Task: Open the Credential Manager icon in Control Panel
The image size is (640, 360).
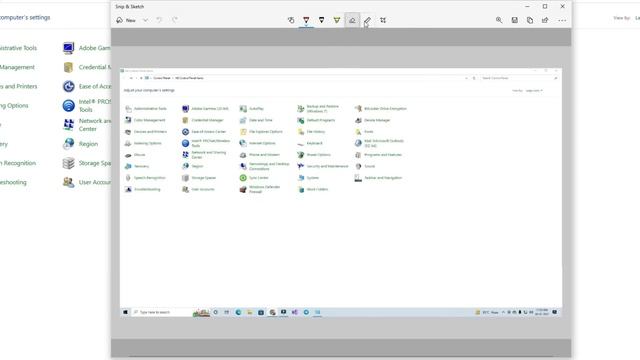Action: (x=69, y=67)
